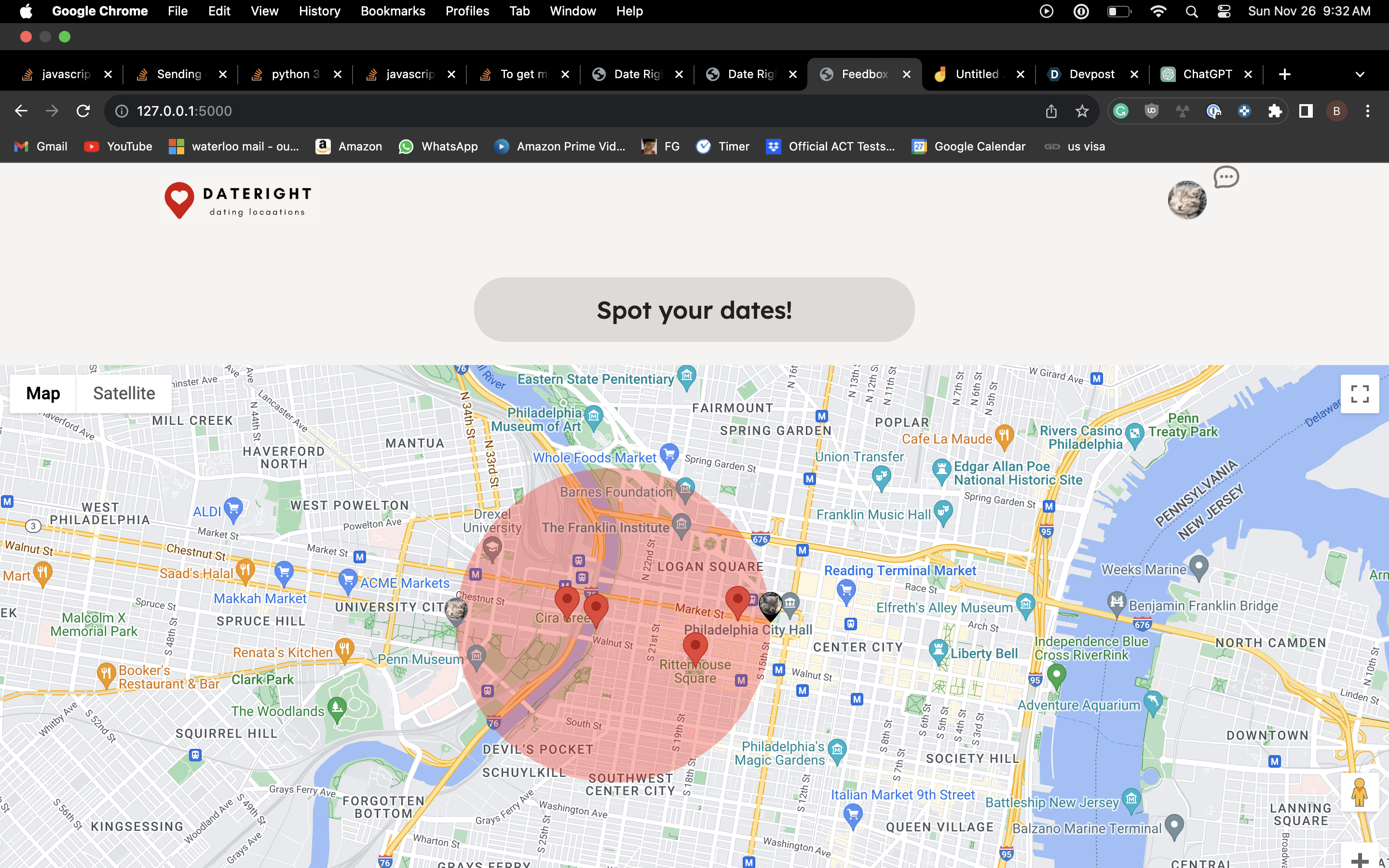Open the chat bubble icon

1226,177
